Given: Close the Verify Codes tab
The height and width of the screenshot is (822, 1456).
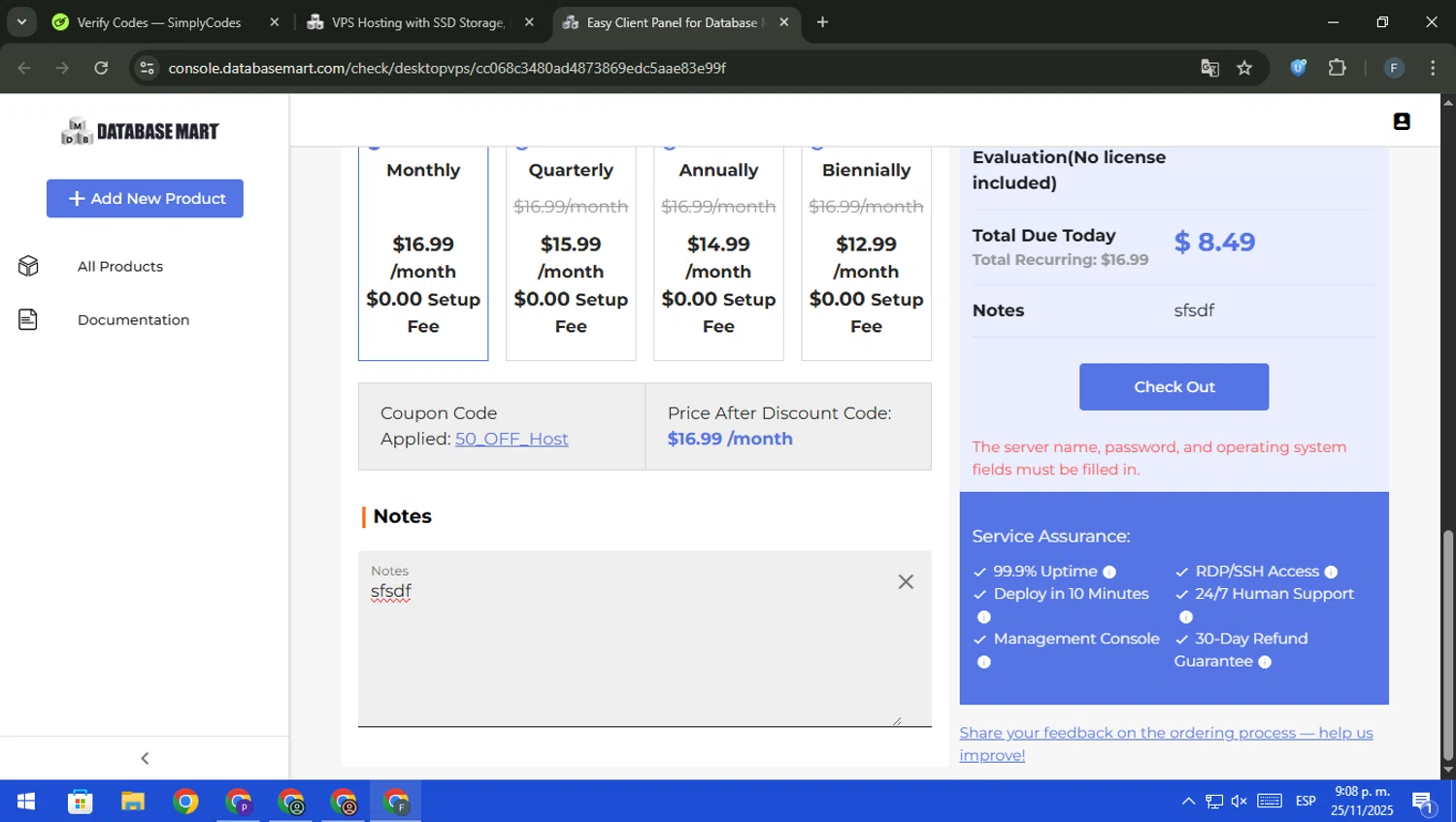Looking at the screenshot, I should pyautogui.click(x=274, y=22).
